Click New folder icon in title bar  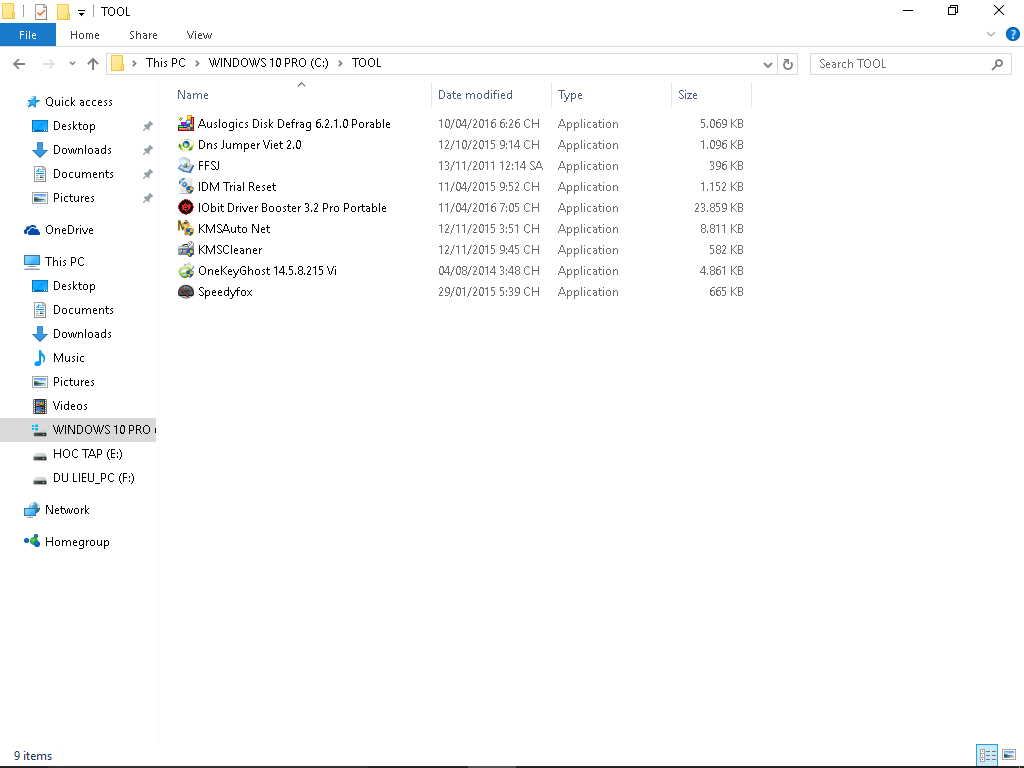[x=63, y=11]
